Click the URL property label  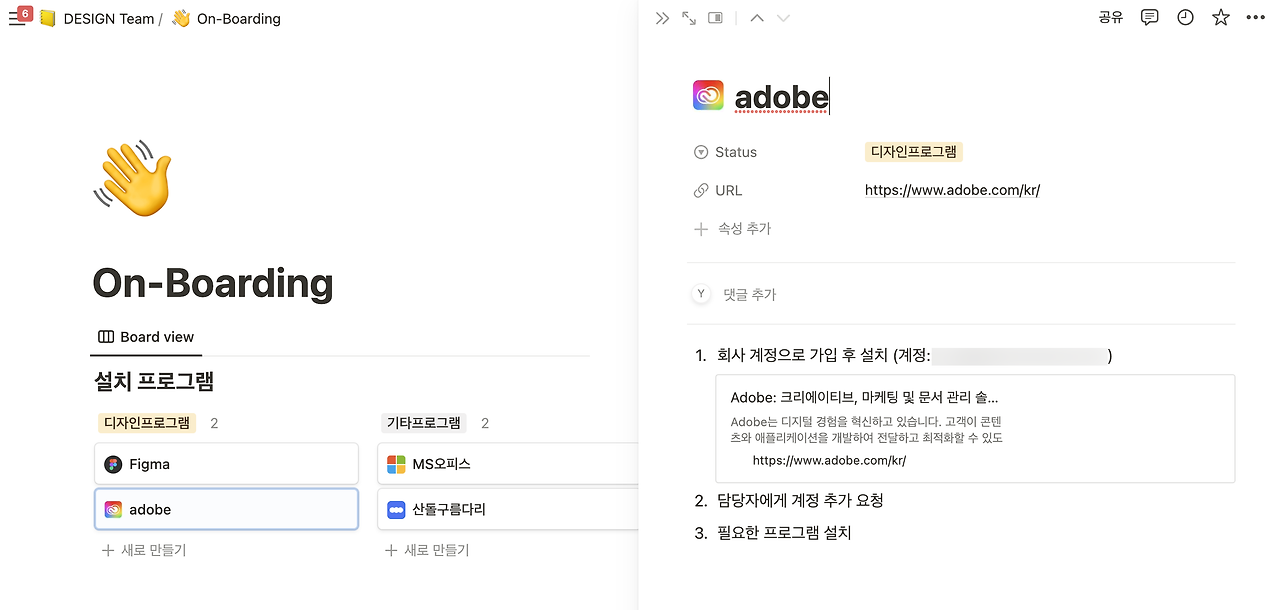click(729, 190)
